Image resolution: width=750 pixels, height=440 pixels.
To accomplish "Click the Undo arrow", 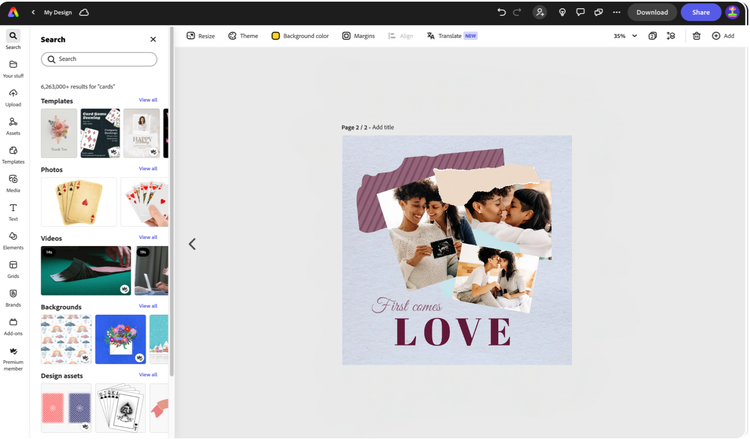I will pyautogui.click(x=501, y=12).
